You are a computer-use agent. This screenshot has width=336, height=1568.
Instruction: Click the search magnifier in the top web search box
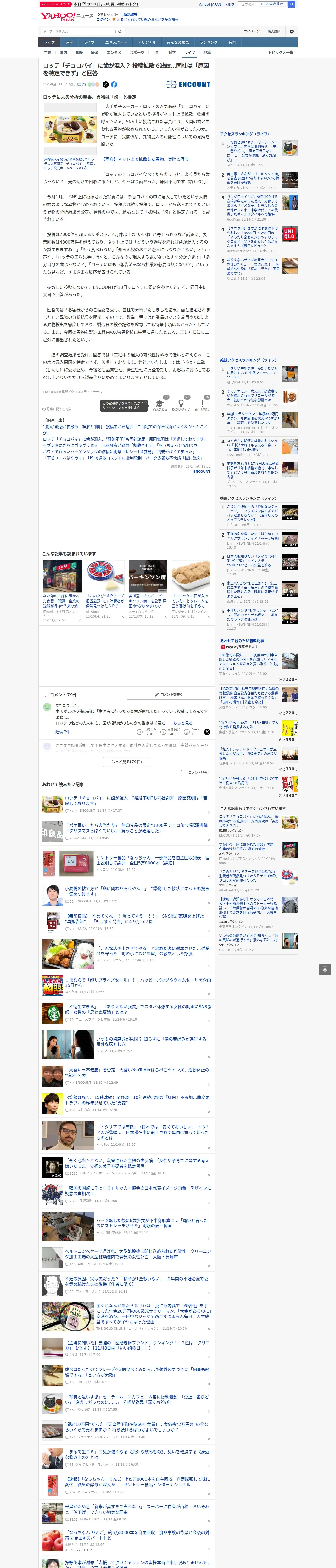(292, 4)
